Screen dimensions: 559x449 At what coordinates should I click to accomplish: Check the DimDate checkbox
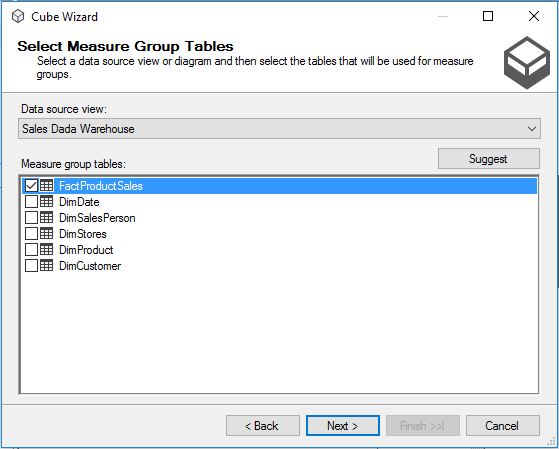click(x=31, y=201)
